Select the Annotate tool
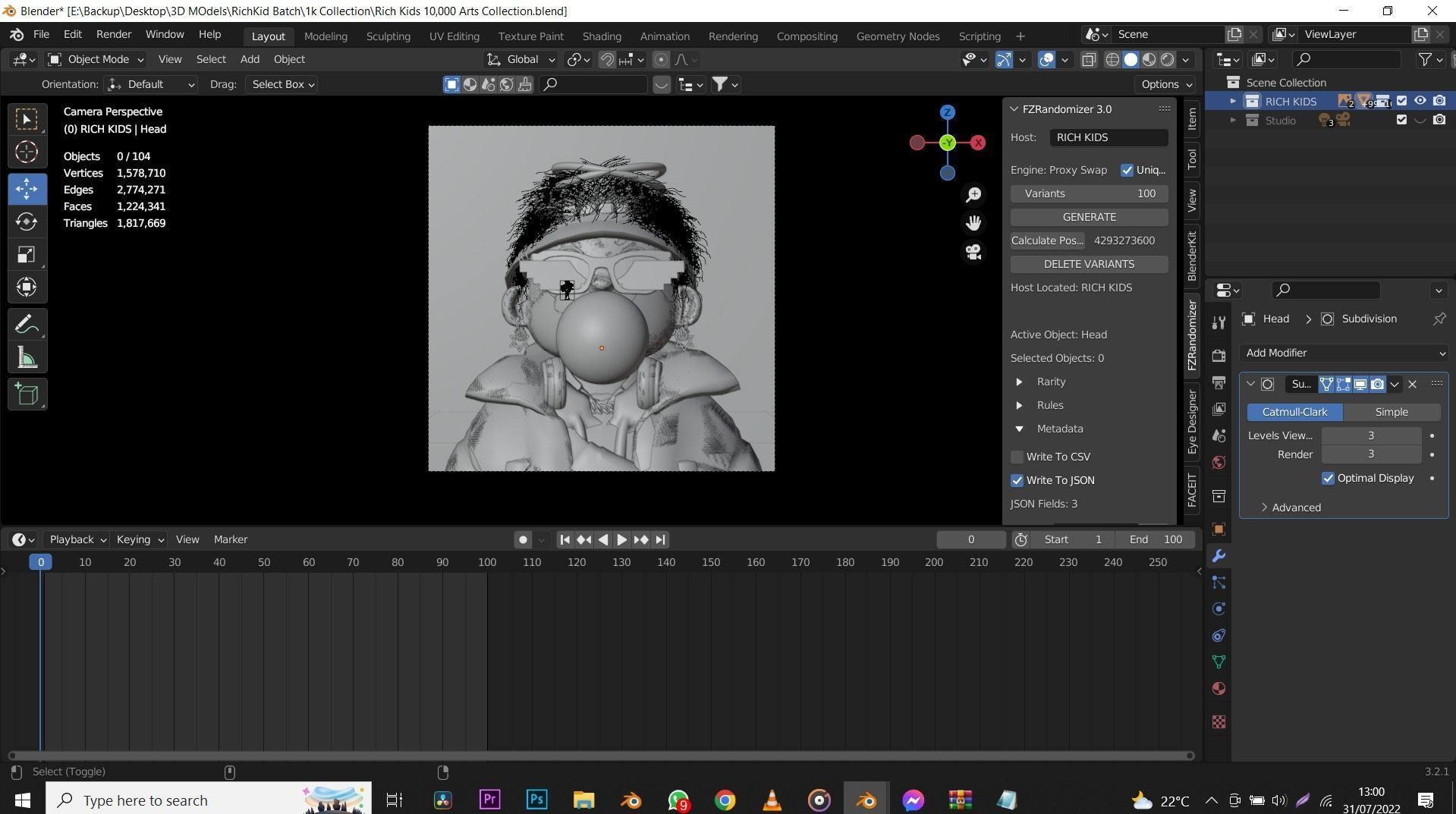1456x814 pixels. (27, 325)
